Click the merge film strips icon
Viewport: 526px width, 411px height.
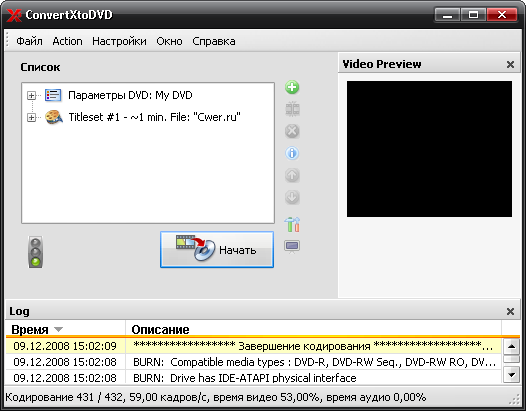292,109
